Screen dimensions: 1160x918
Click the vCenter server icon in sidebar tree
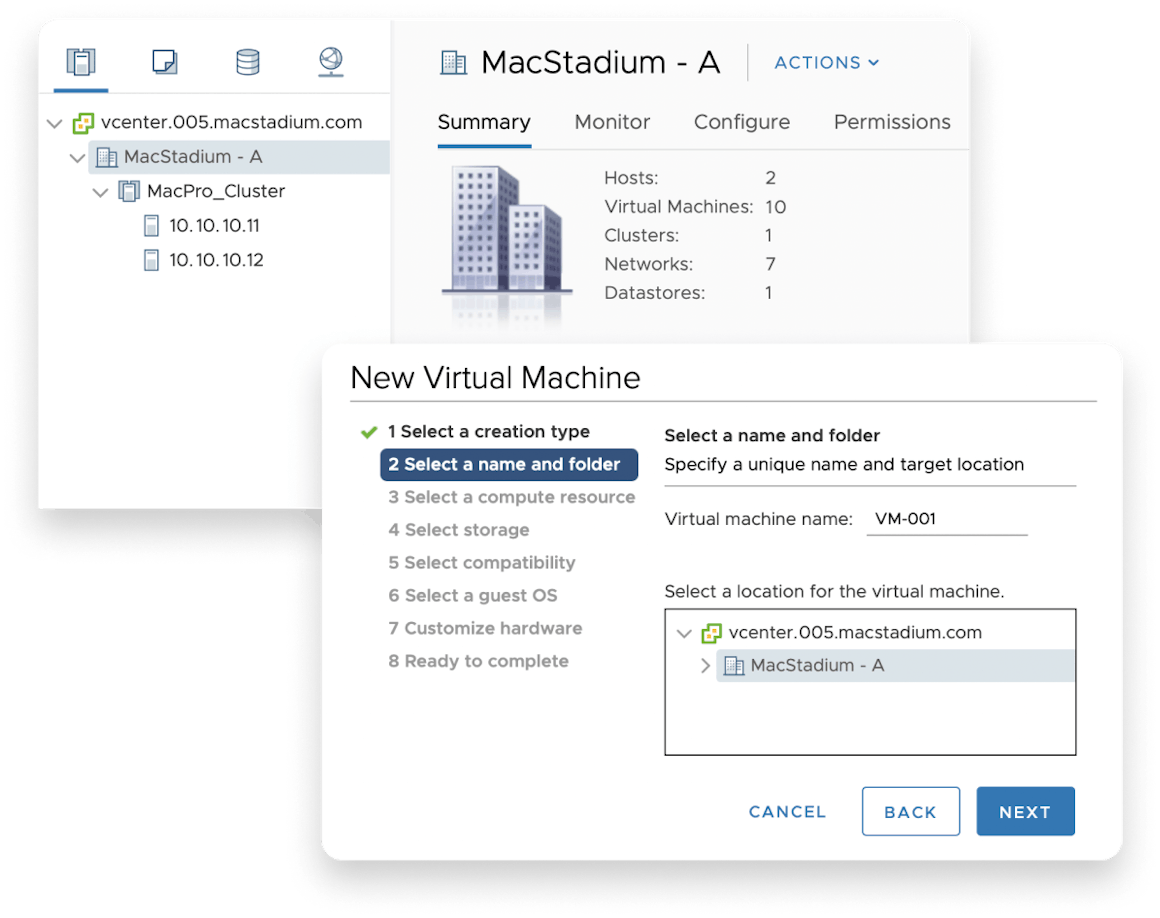[83, 123]
